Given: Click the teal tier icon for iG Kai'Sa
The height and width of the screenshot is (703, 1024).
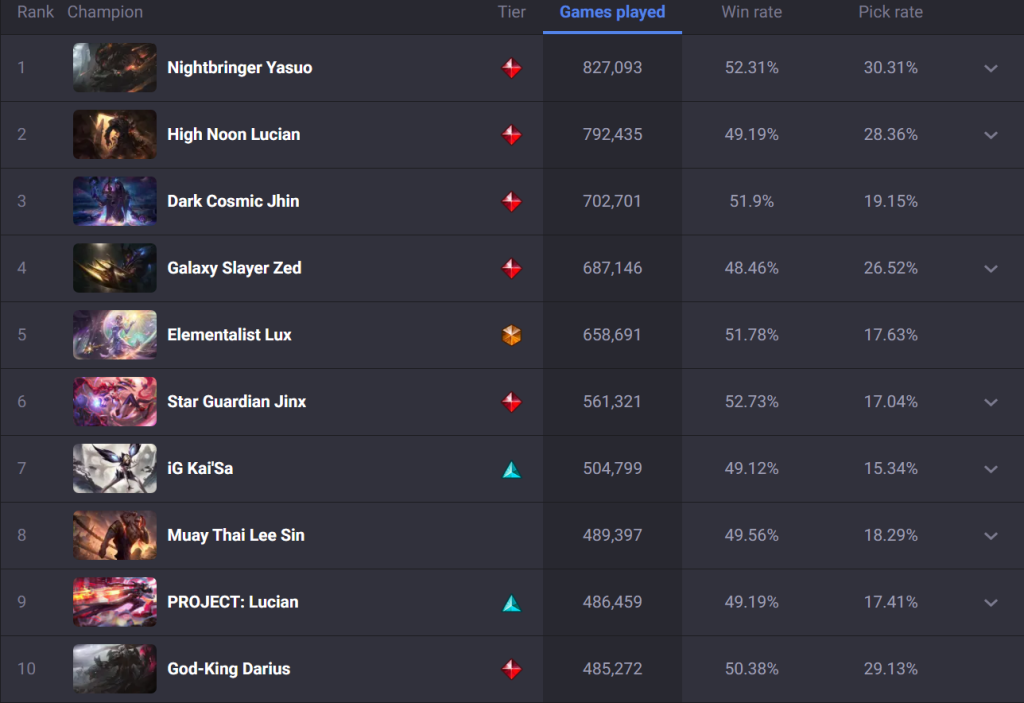Looking at the screenshot, I should [511, 469].
